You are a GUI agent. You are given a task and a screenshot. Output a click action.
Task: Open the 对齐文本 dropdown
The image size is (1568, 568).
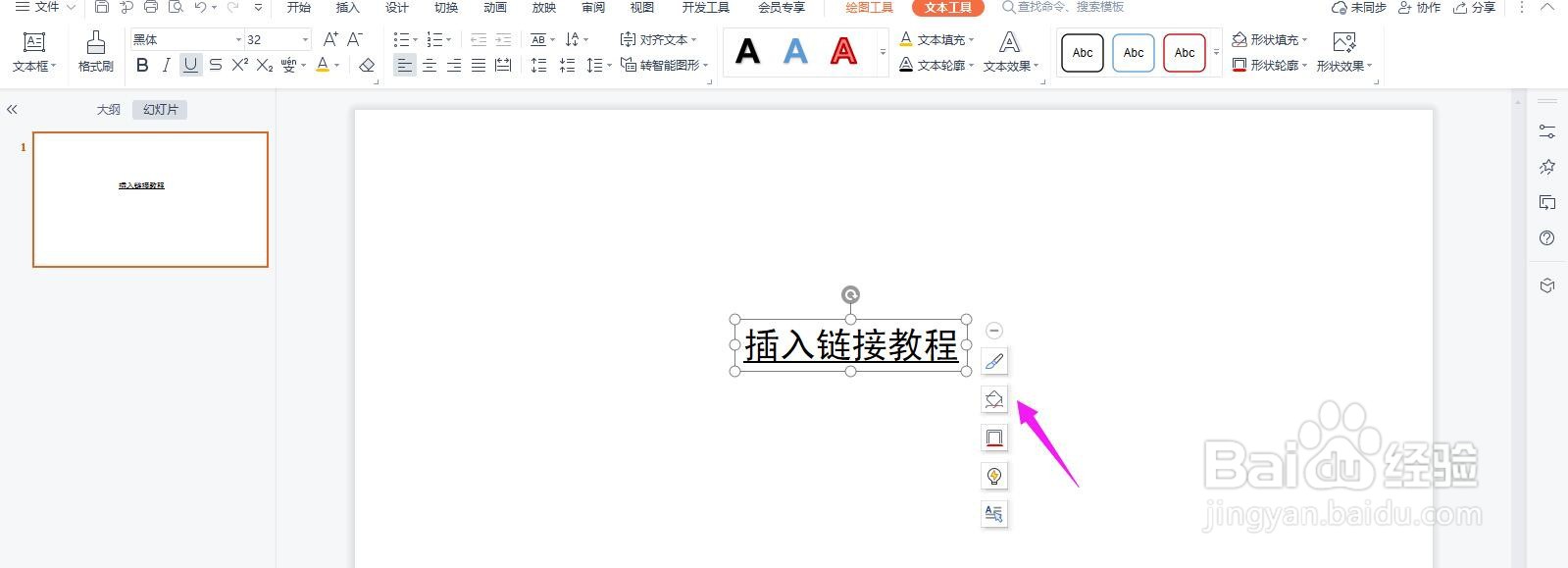click(x=659, y=39)
